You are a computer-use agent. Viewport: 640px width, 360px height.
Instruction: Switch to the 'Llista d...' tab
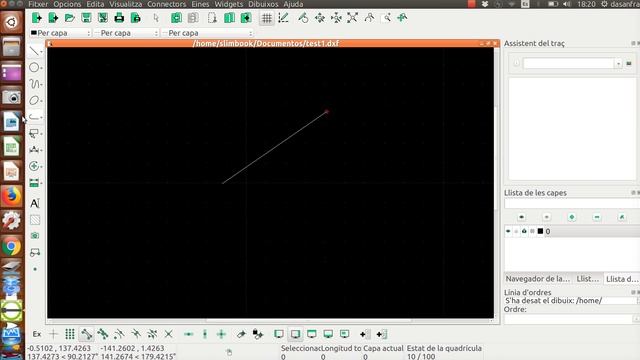[621, 279]
